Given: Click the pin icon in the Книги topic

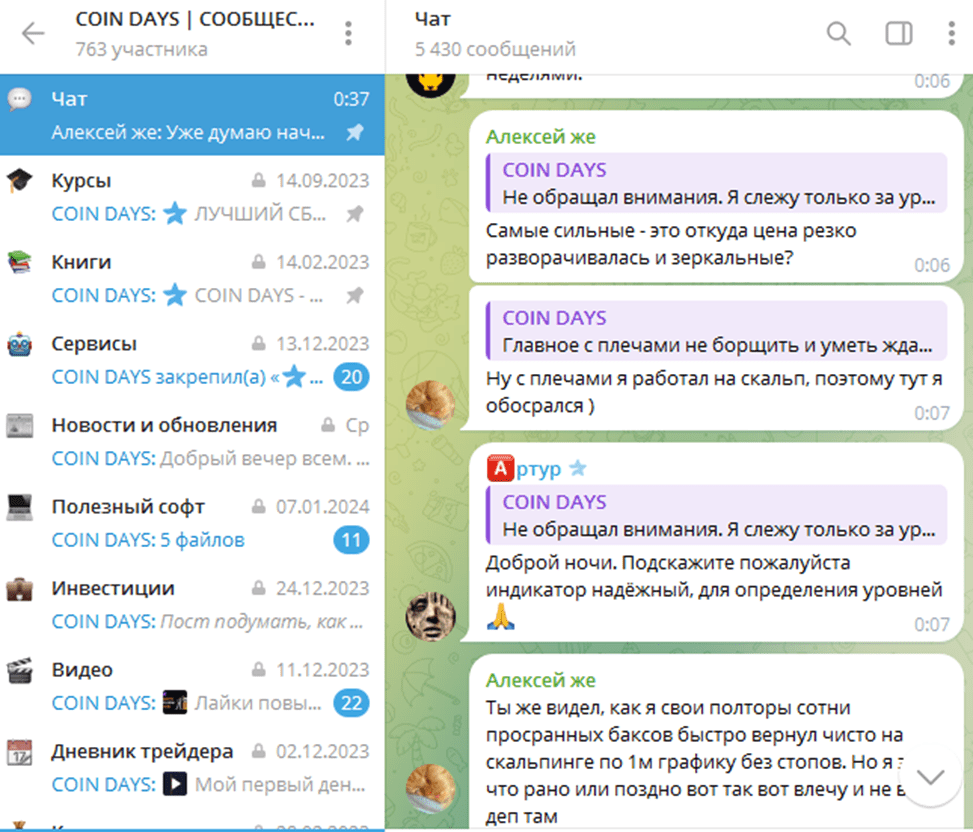Looking at the screenshot, I should click(355, 295).
